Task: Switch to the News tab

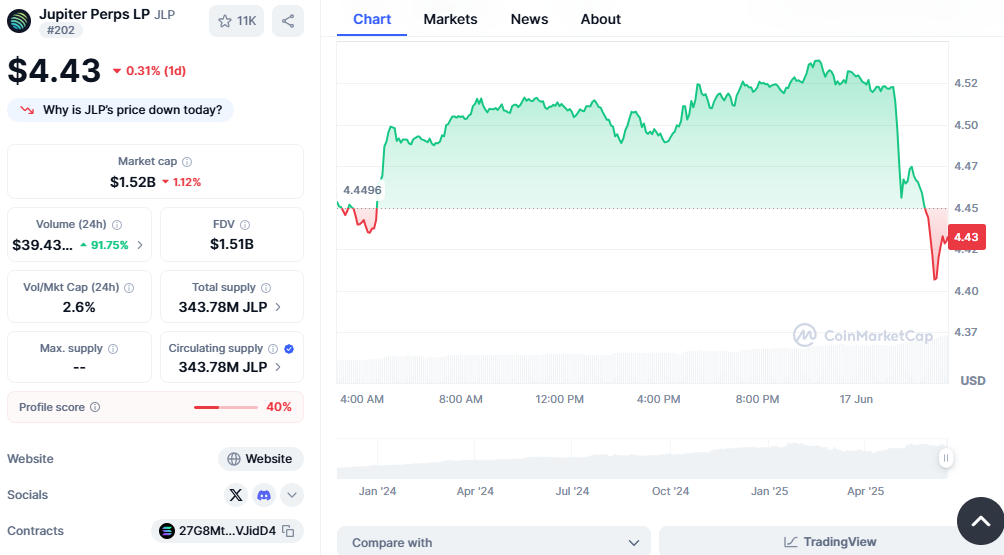Action: [529, 19]
